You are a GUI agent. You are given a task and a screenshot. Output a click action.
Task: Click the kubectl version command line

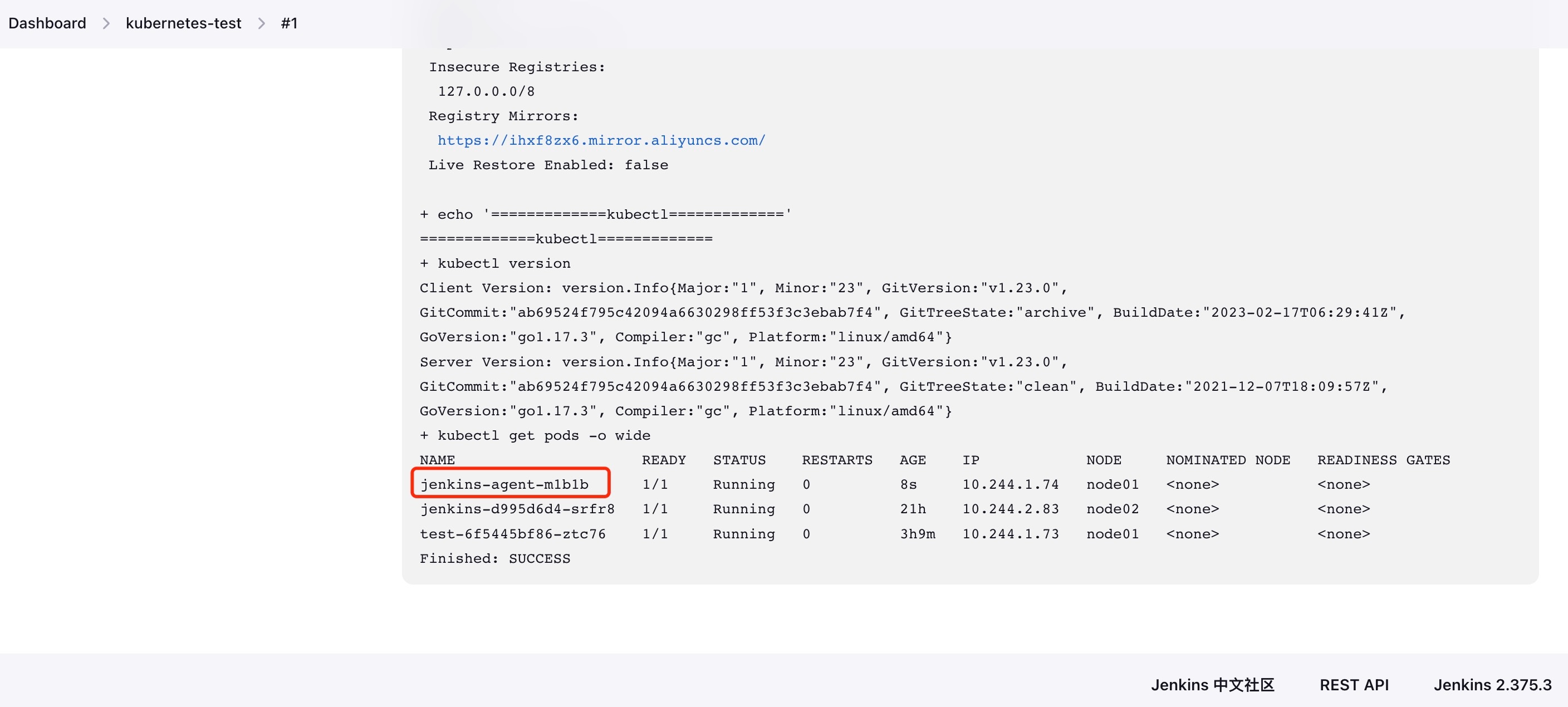point(495,263)
